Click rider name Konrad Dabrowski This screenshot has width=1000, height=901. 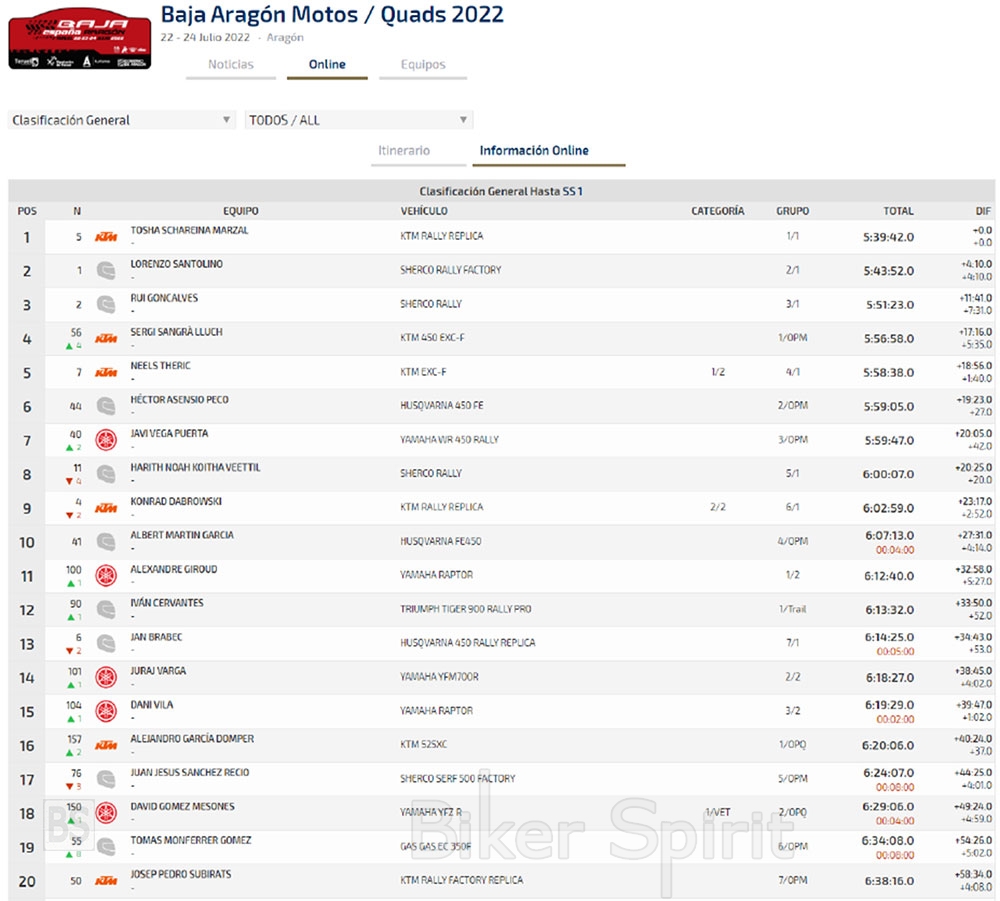[x=176, y=501]
